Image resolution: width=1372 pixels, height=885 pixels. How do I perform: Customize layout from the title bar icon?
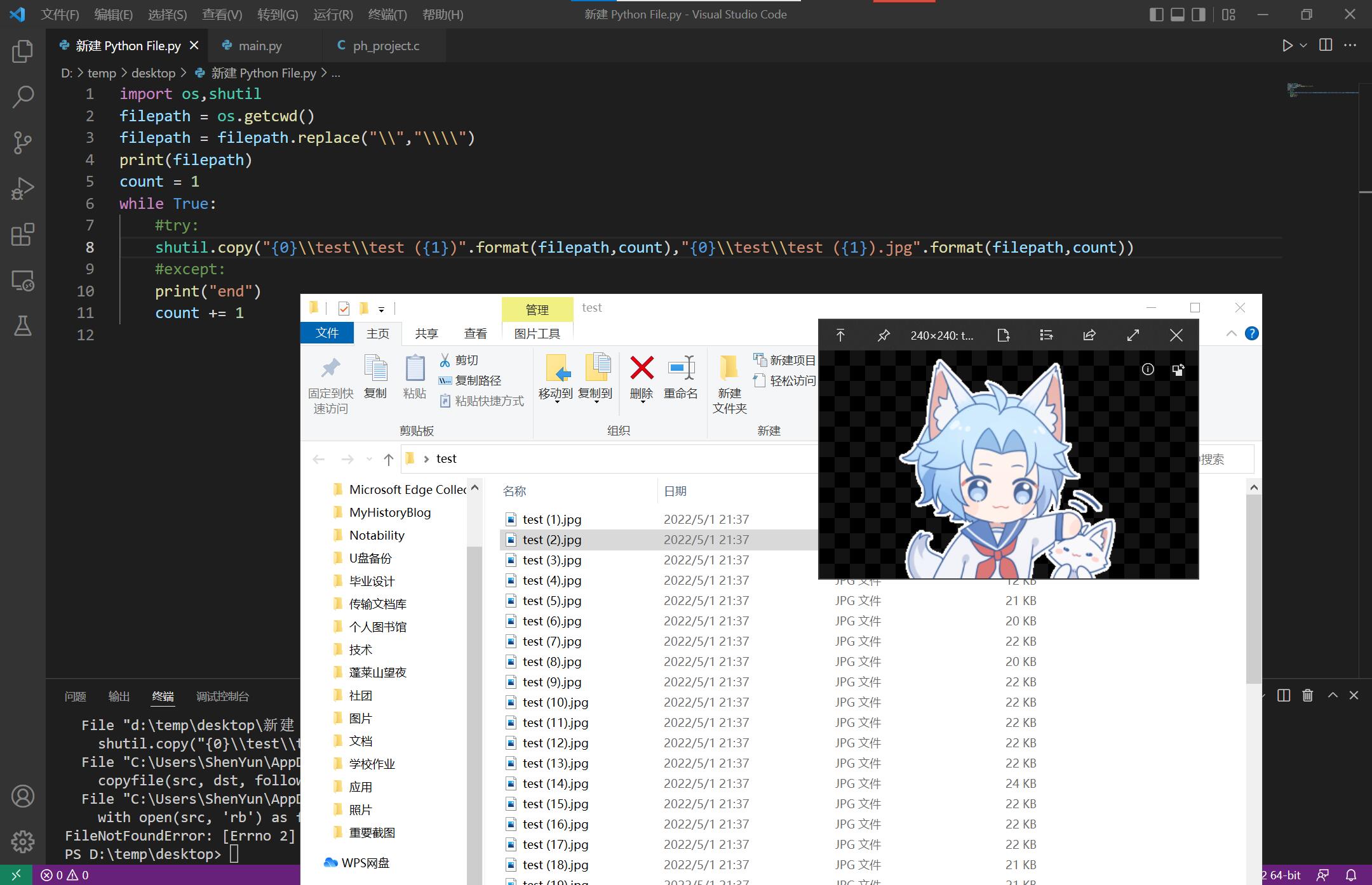1229,15
